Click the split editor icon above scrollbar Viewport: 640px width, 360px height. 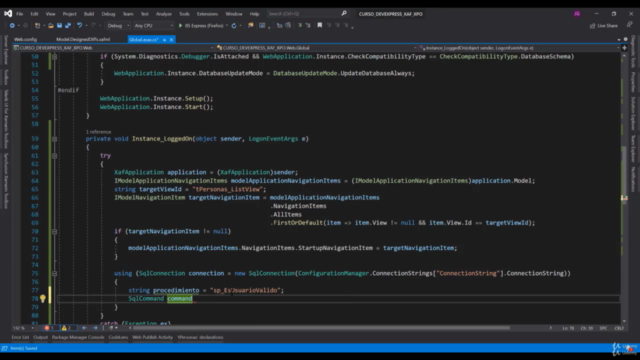tap(624, 48)
